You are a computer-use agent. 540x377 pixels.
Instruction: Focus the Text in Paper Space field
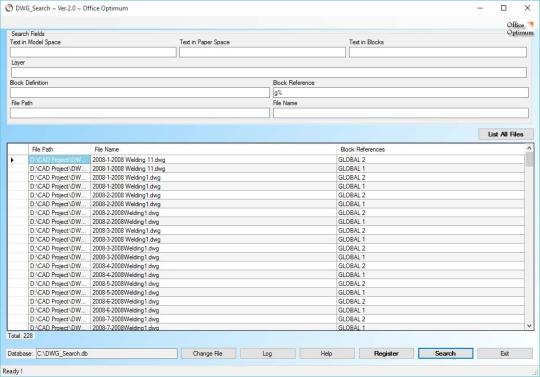click(262, 52)
